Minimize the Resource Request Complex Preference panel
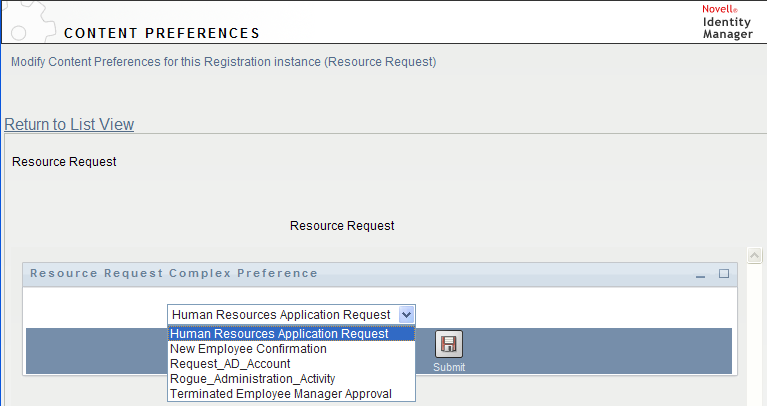The width and height of the screenshot is (767, 406). [x=700, y=274]
